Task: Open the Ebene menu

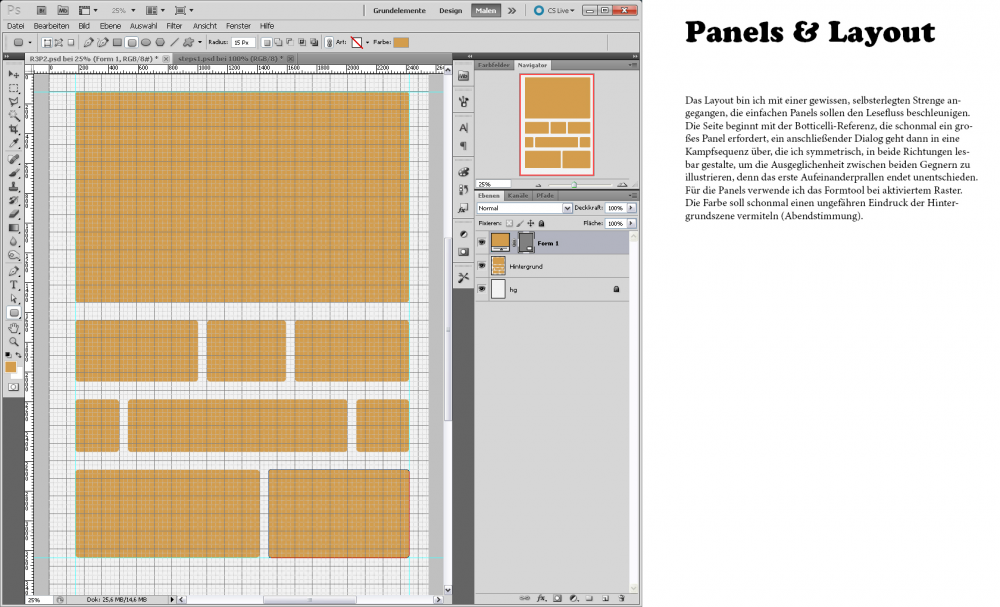Action: (110, 26)
